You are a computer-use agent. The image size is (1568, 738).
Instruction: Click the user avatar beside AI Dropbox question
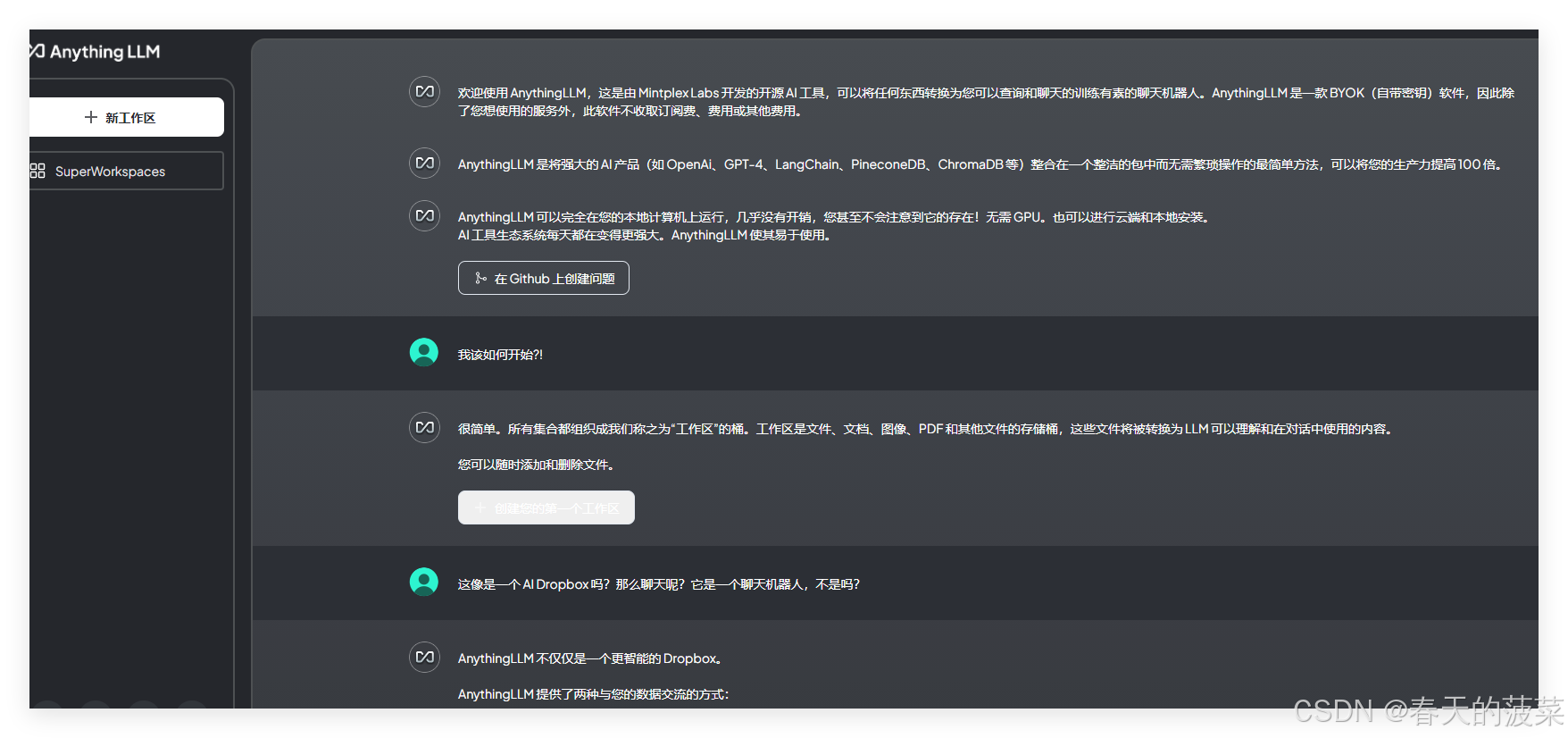424,582
